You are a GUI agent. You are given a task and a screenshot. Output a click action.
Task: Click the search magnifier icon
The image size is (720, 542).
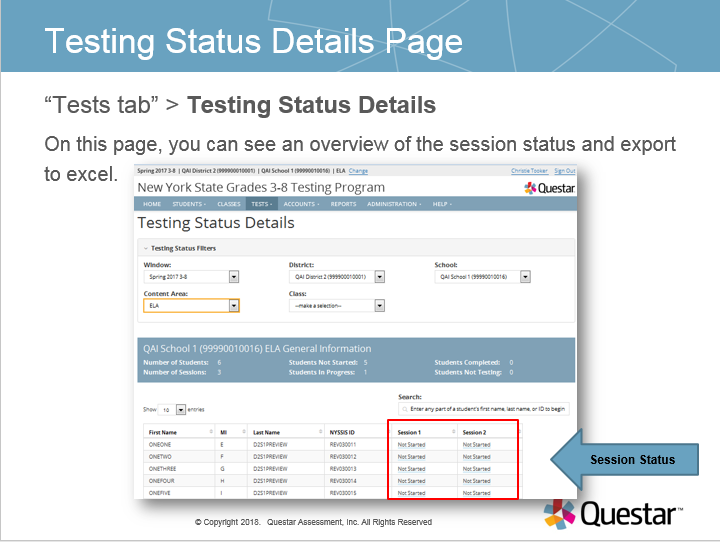tap(405, 409)
